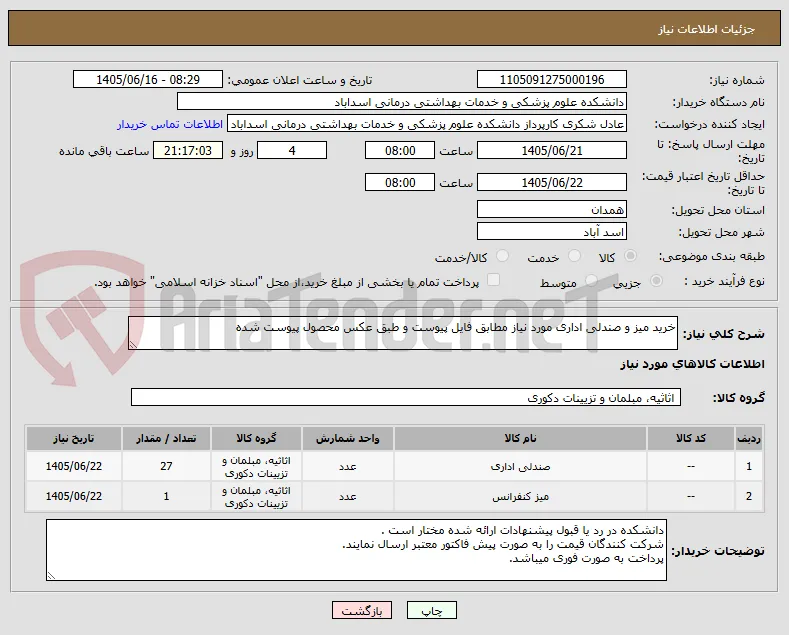This screenshot has width=789, height=635.
Task: Click the اطلاعات کالاهای مورد نیاز section heading
Action: pos(692,364)
